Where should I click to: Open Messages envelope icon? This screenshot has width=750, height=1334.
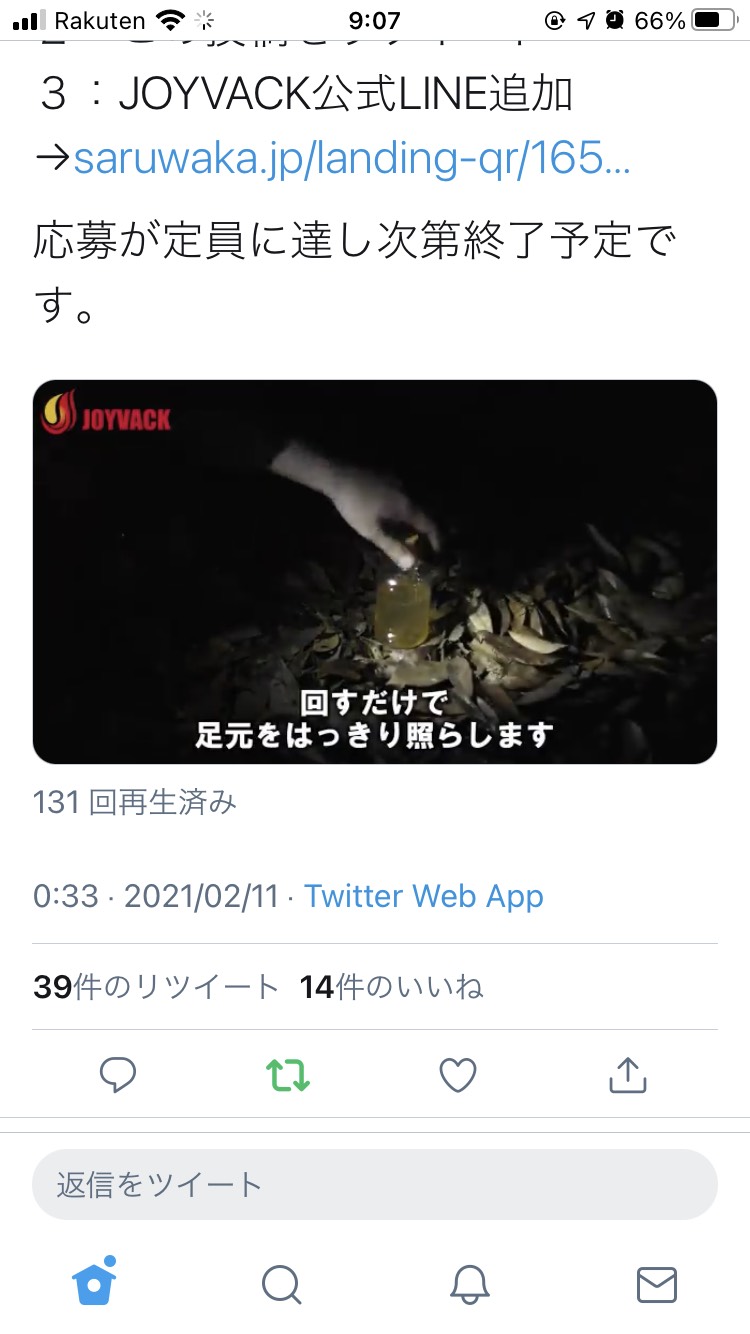click(657, 1285)
